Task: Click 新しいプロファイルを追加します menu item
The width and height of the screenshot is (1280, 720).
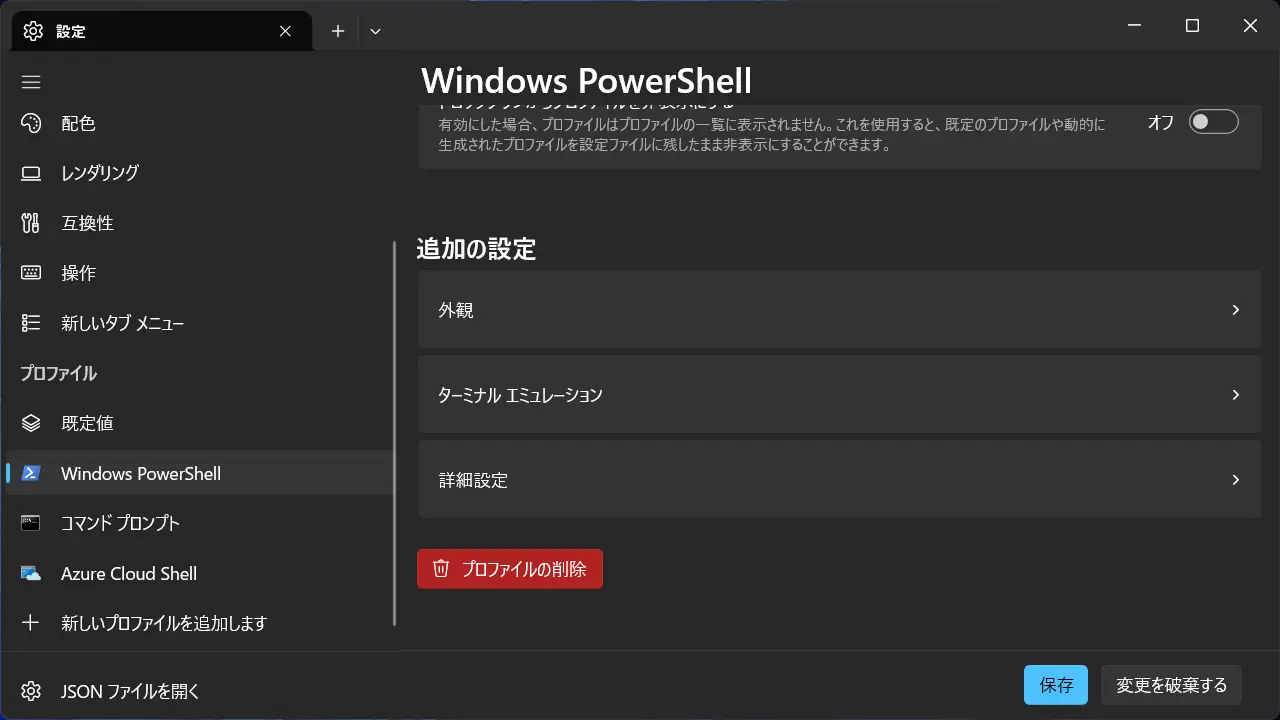Action: [x=164, y=623]
